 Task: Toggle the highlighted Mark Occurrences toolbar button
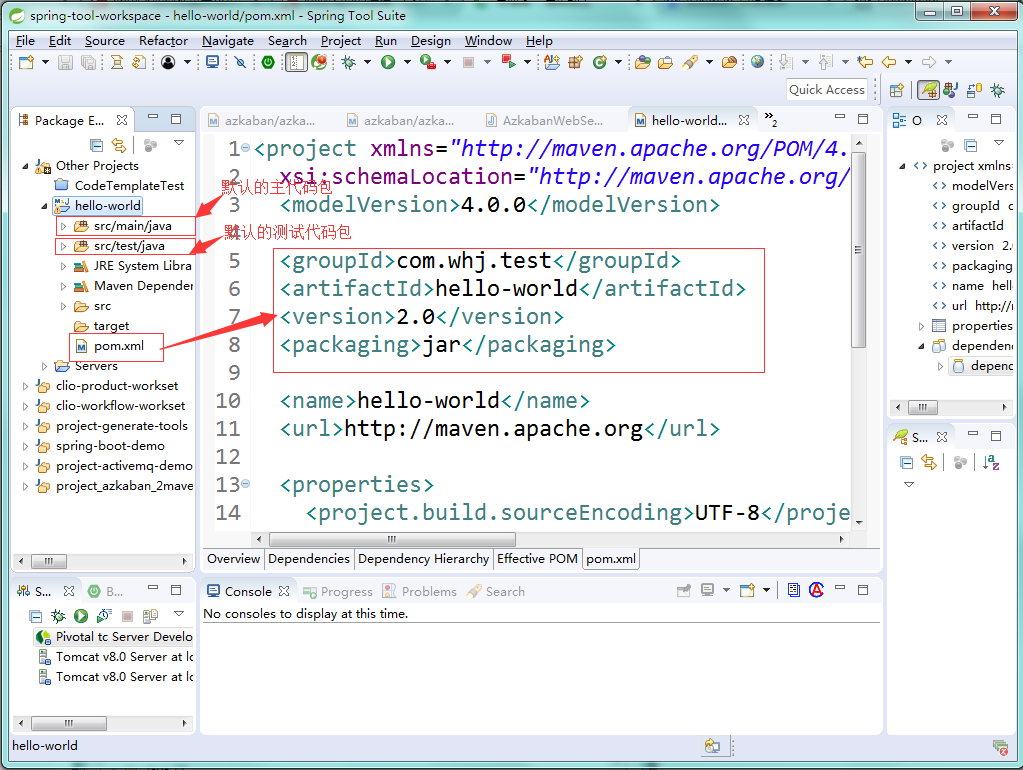click(x=296, y=62)
